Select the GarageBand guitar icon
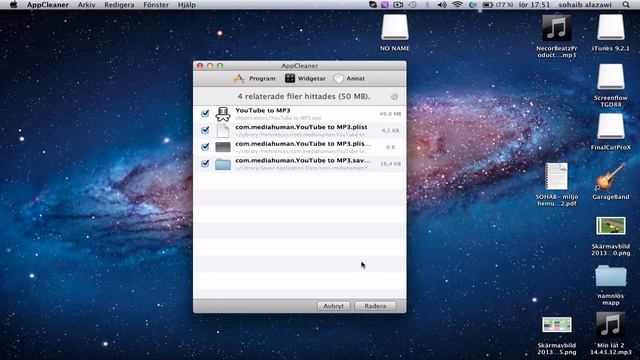 click(610, 176)
